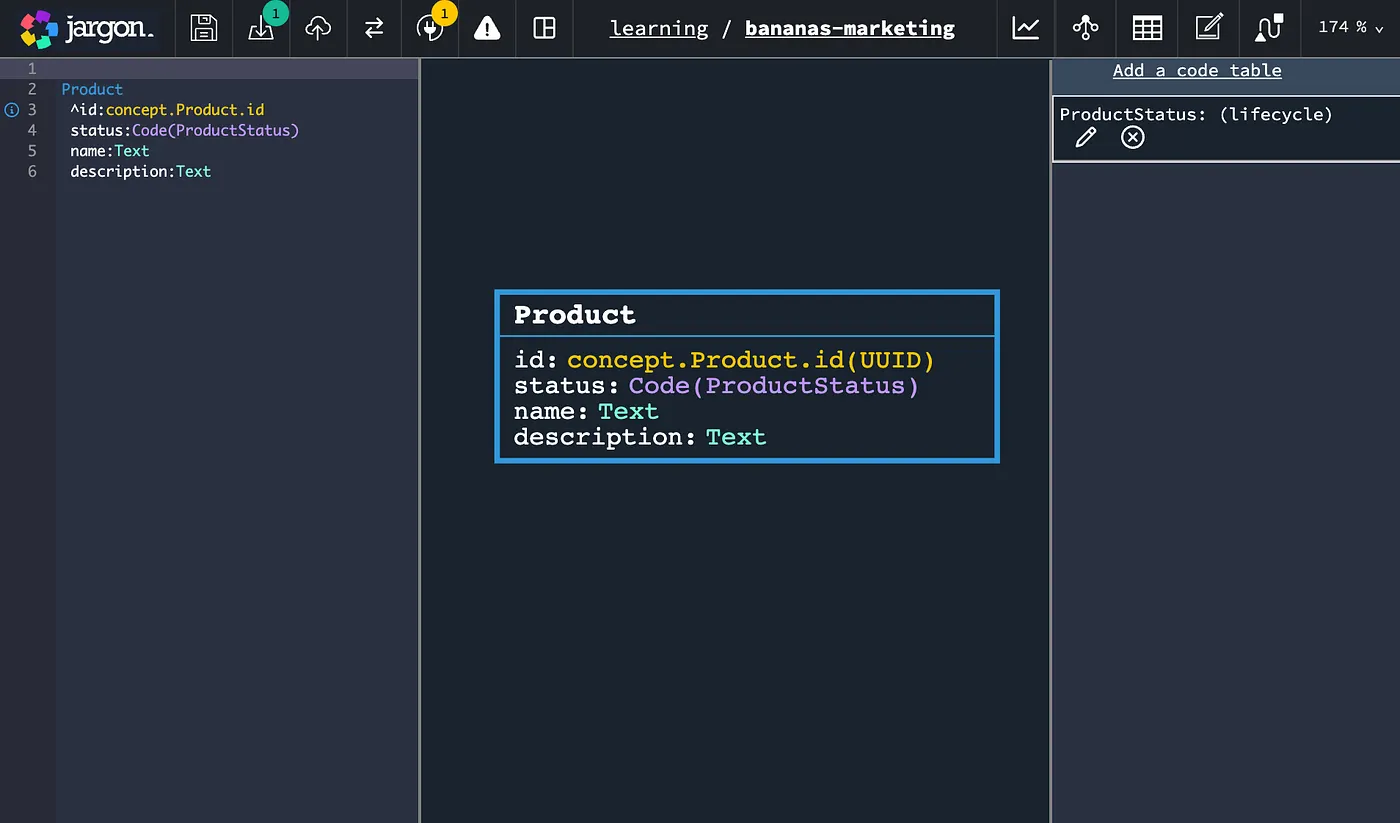
Task: Click the name:Text line in editor
Action: [110, 151]
